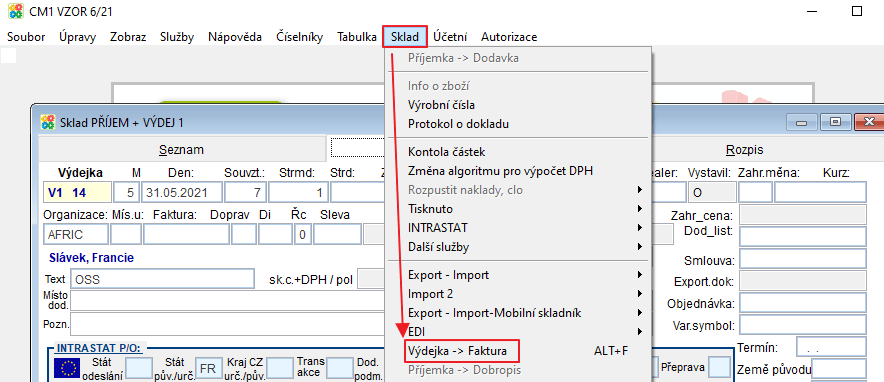Click the Stát odeslání field
The image size is (884, 382).
tap(139, 368)
